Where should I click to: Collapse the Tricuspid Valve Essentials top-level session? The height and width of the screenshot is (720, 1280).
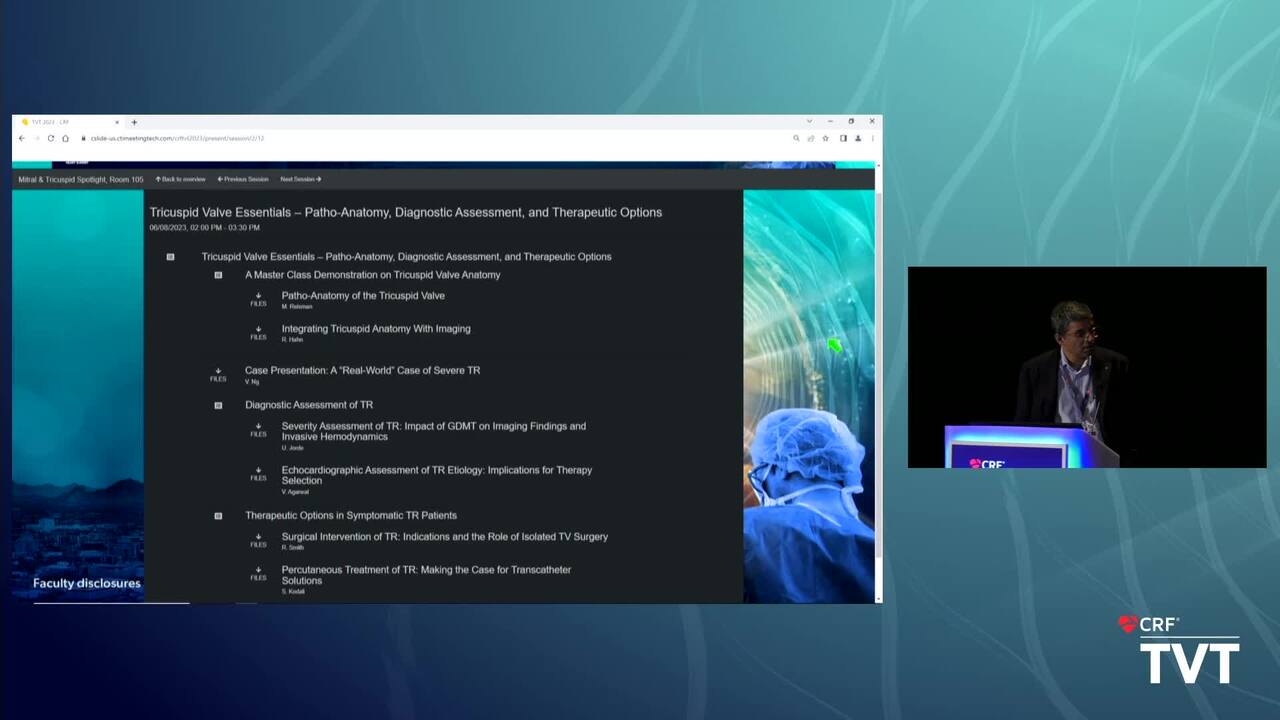[170, 257]
